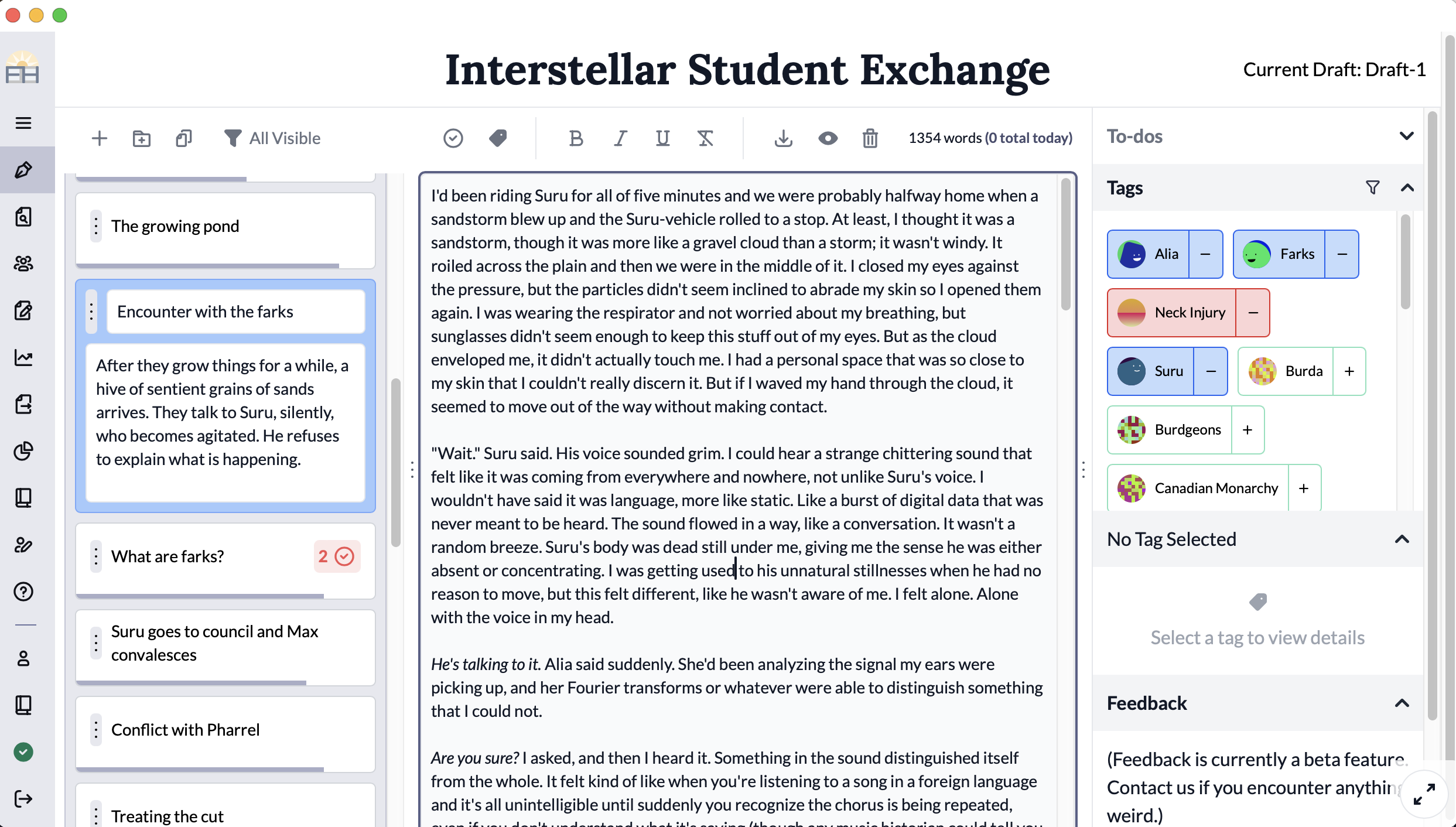Click the Current Draft: Draft-1 label
The width and height of the screenshot is (1456, 827).
click(1334, 70)
